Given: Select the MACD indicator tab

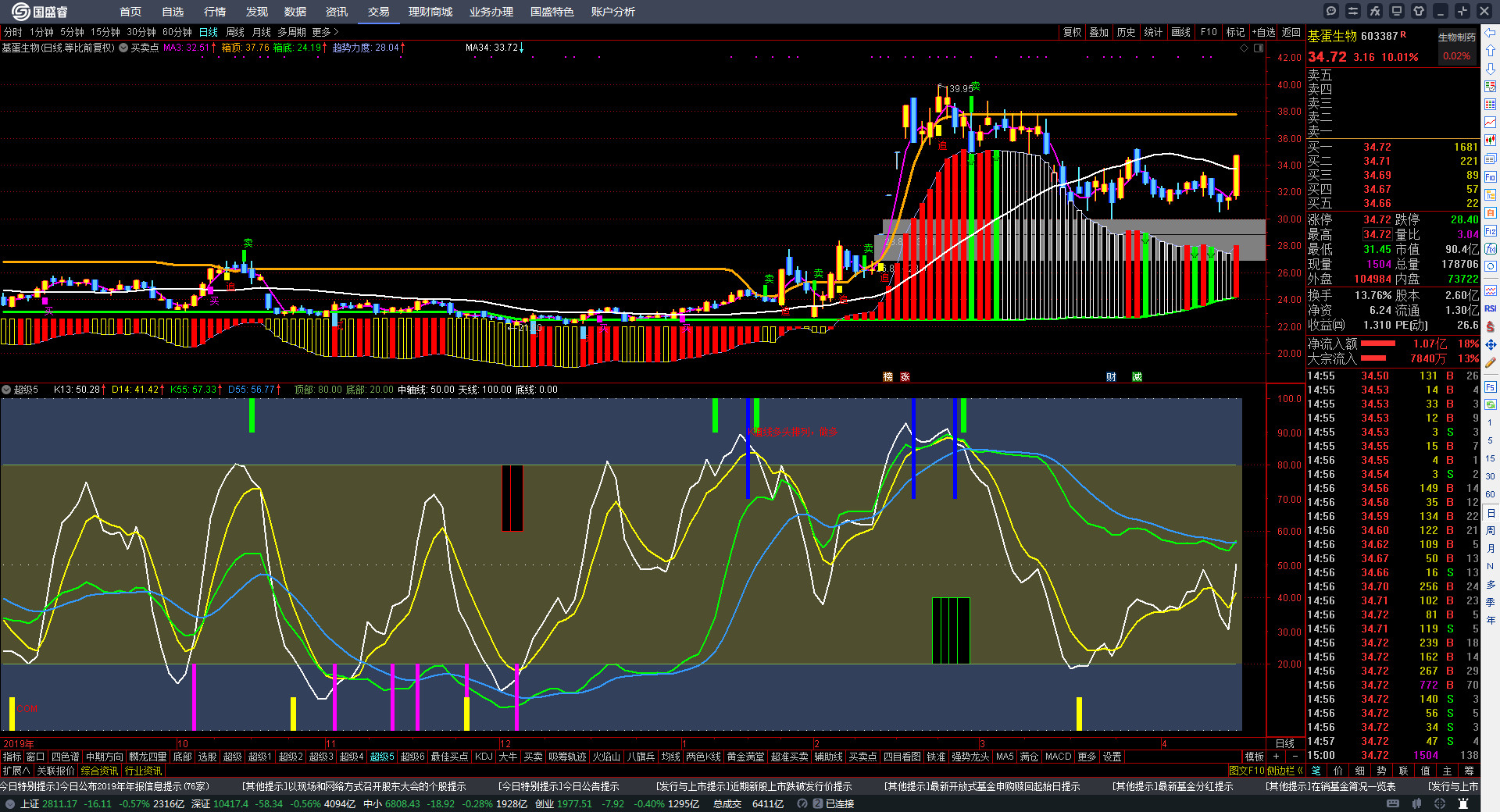Looking at the screenshot, I should (x=1058, y=757).
